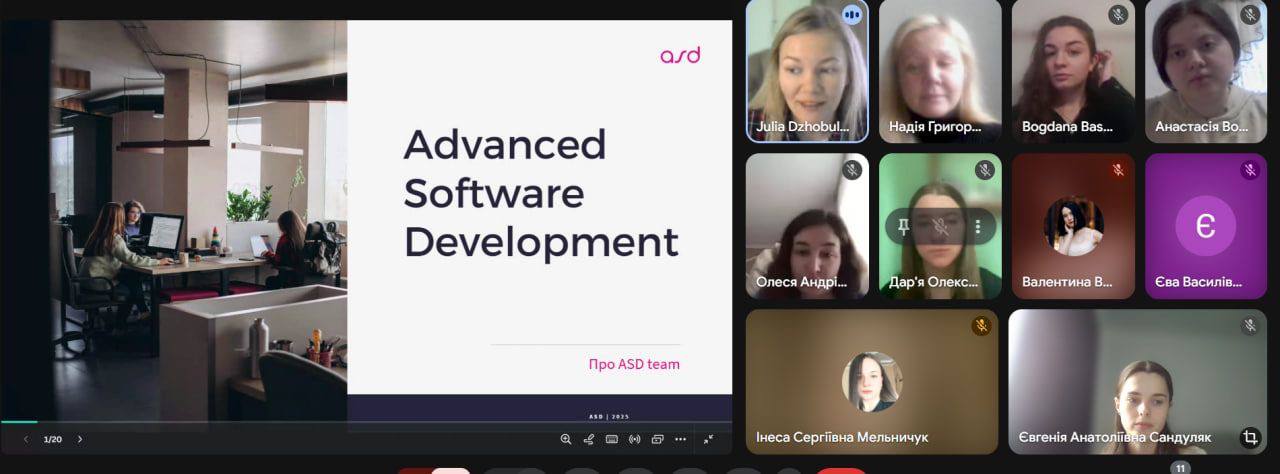Screen dimensions: 1280x474
Task: Select Julia Dzhobul... speaker tile
Action: pos(807,71)
